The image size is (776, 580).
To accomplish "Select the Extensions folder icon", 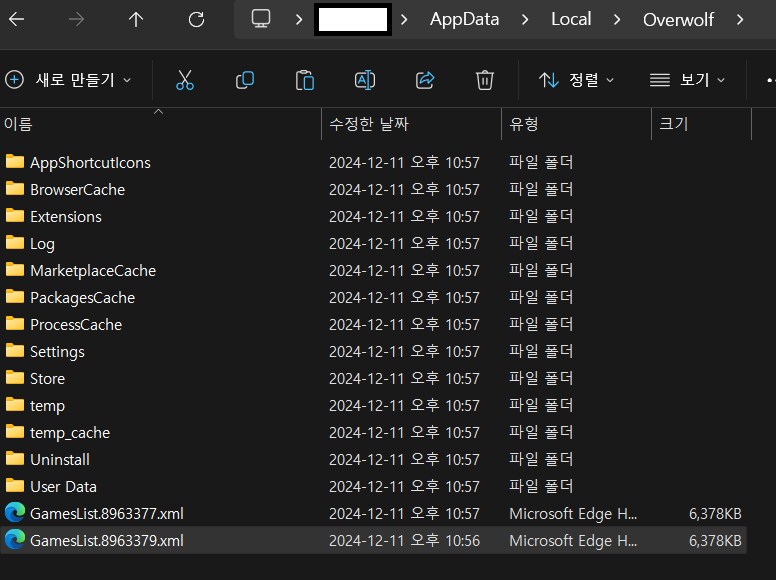I will tap(15, 215).
